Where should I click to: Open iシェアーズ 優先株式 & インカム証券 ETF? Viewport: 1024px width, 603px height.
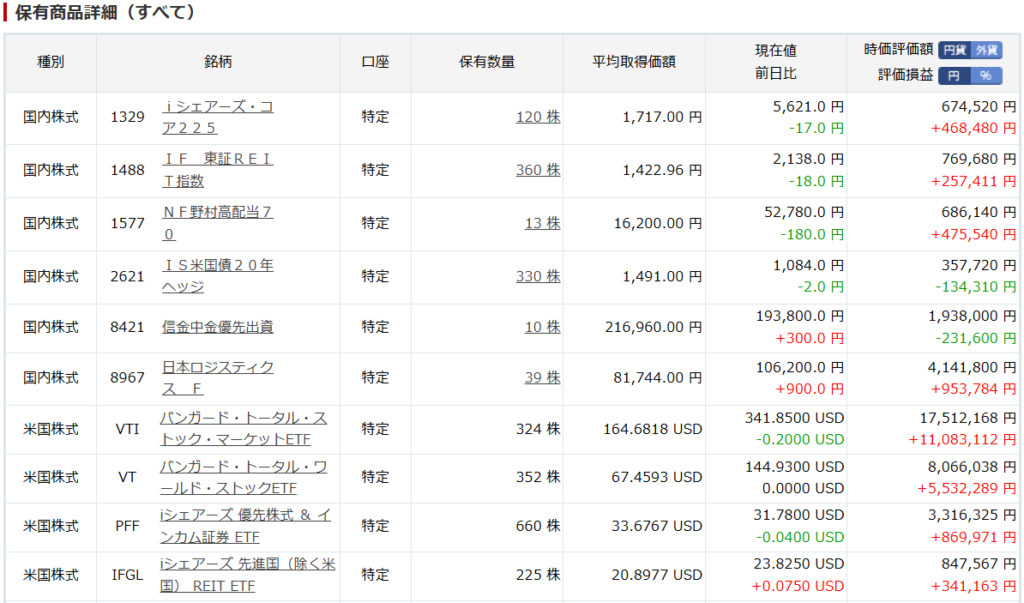pyautogui.click(x=245, y=526)
